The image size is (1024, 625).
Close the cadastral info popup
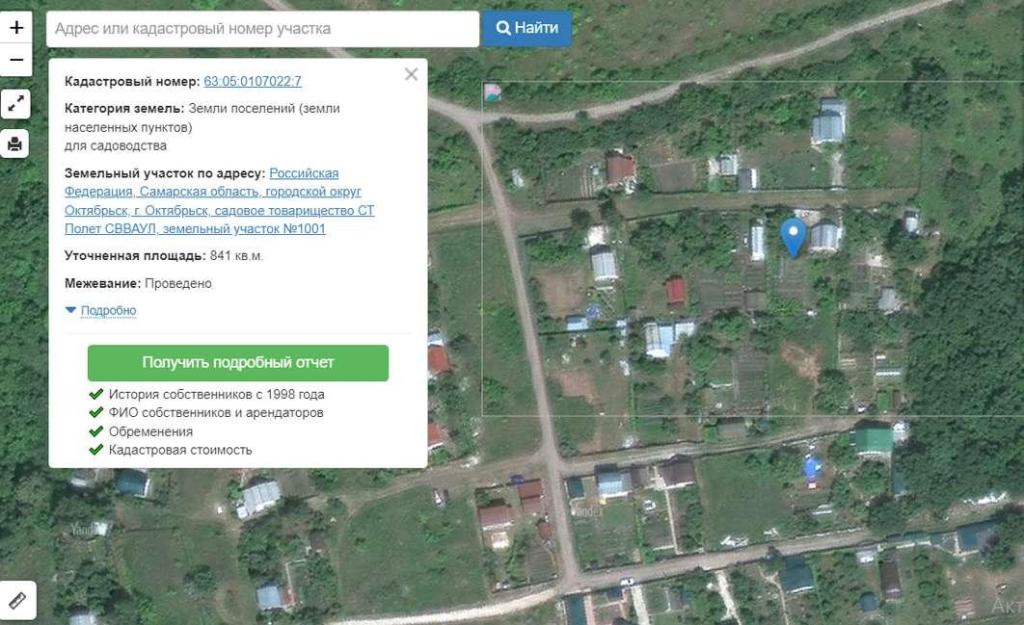[411, 74]
